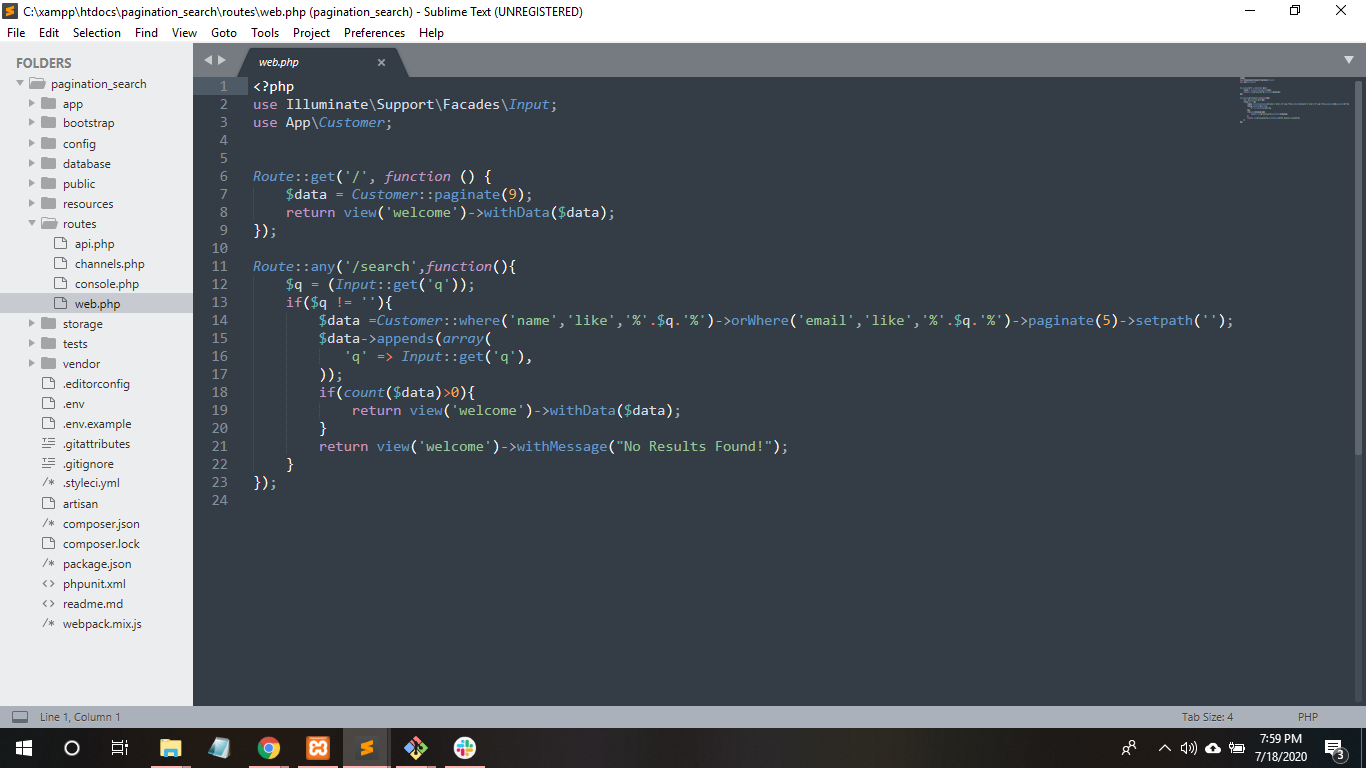Open the Task View icon in taskbar
The width and height of the screenshot is (1366, 768).
point(120,748)
